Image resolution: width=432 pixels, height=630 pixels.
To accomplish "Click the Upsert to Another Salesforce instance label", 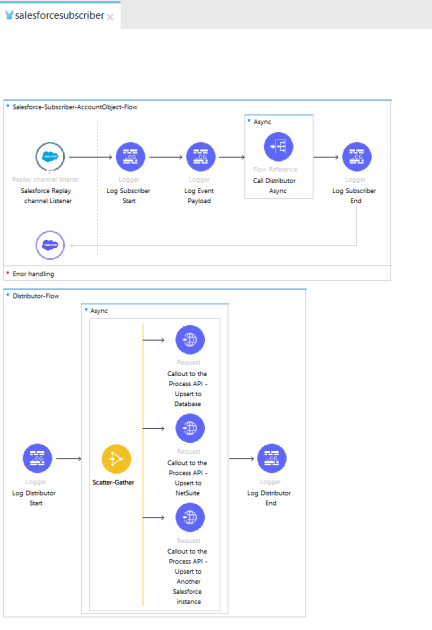I will click(188, 577).
